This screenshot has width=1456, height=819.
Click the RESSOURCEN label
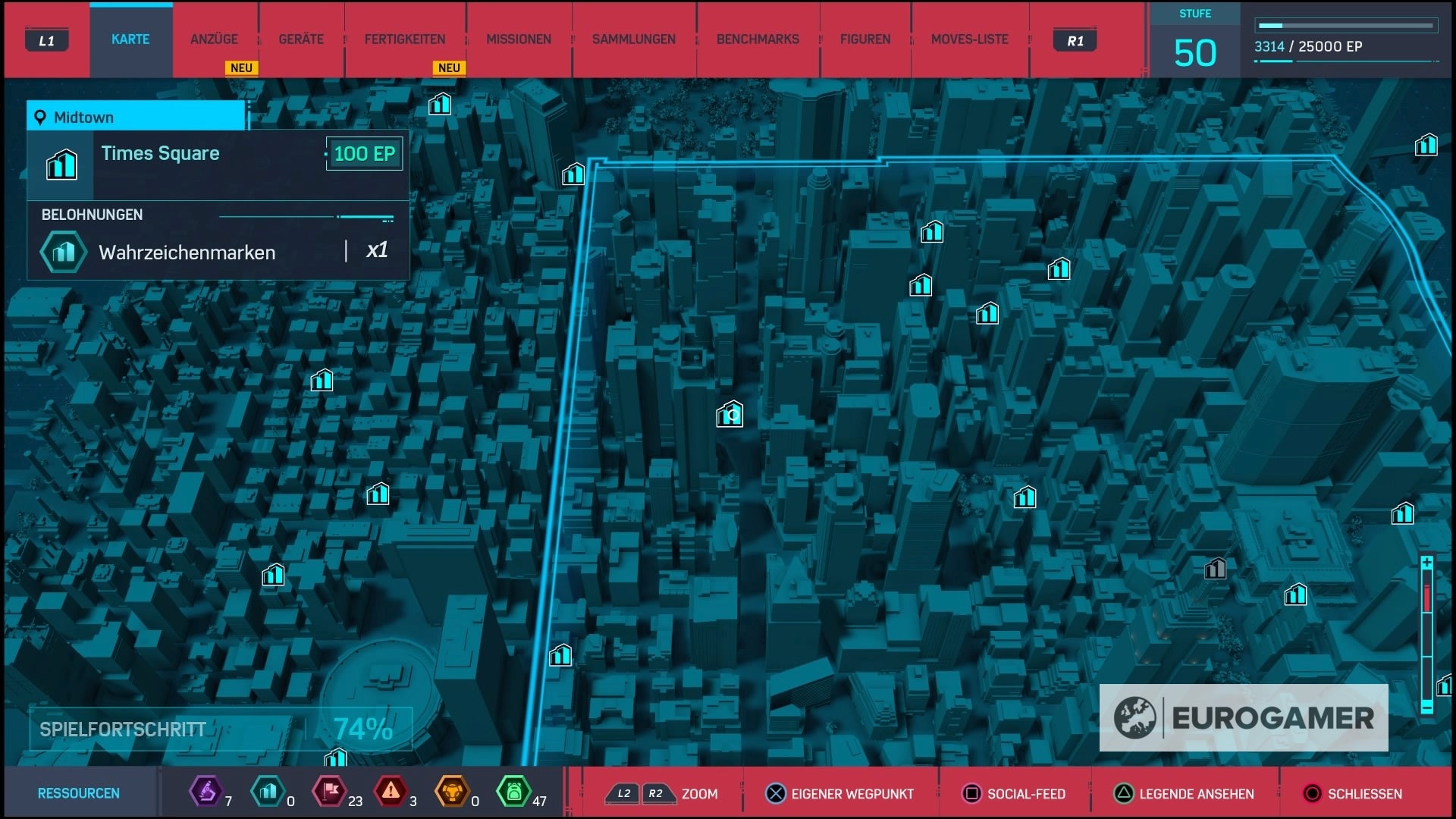pos(79,793)
